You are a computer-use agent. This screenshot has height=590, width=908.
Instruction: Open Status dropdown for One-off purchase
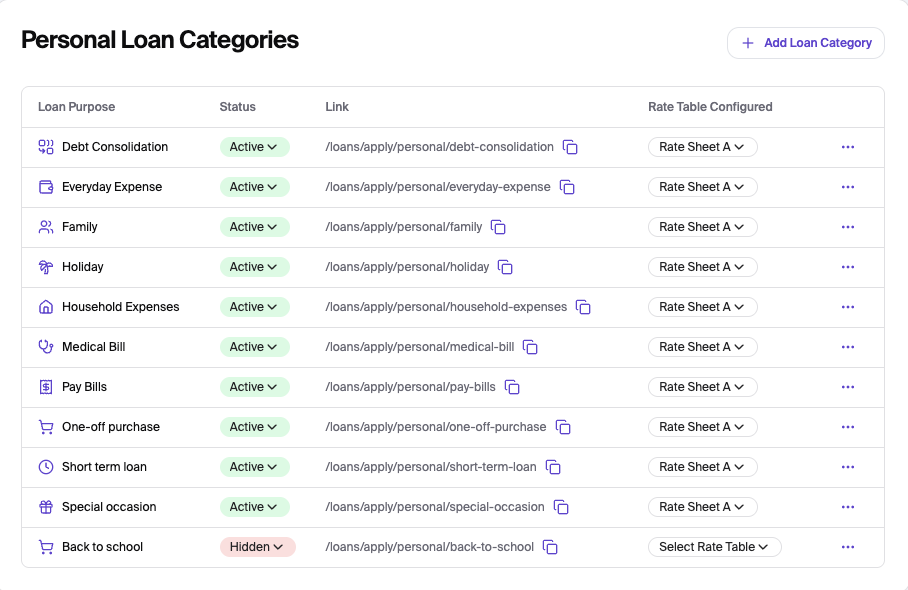(x=254, y=427)
